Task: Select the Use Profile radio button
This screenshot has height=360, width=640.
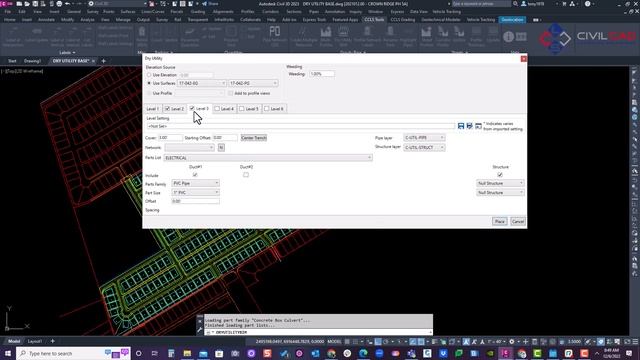Action: coord(149,93)
